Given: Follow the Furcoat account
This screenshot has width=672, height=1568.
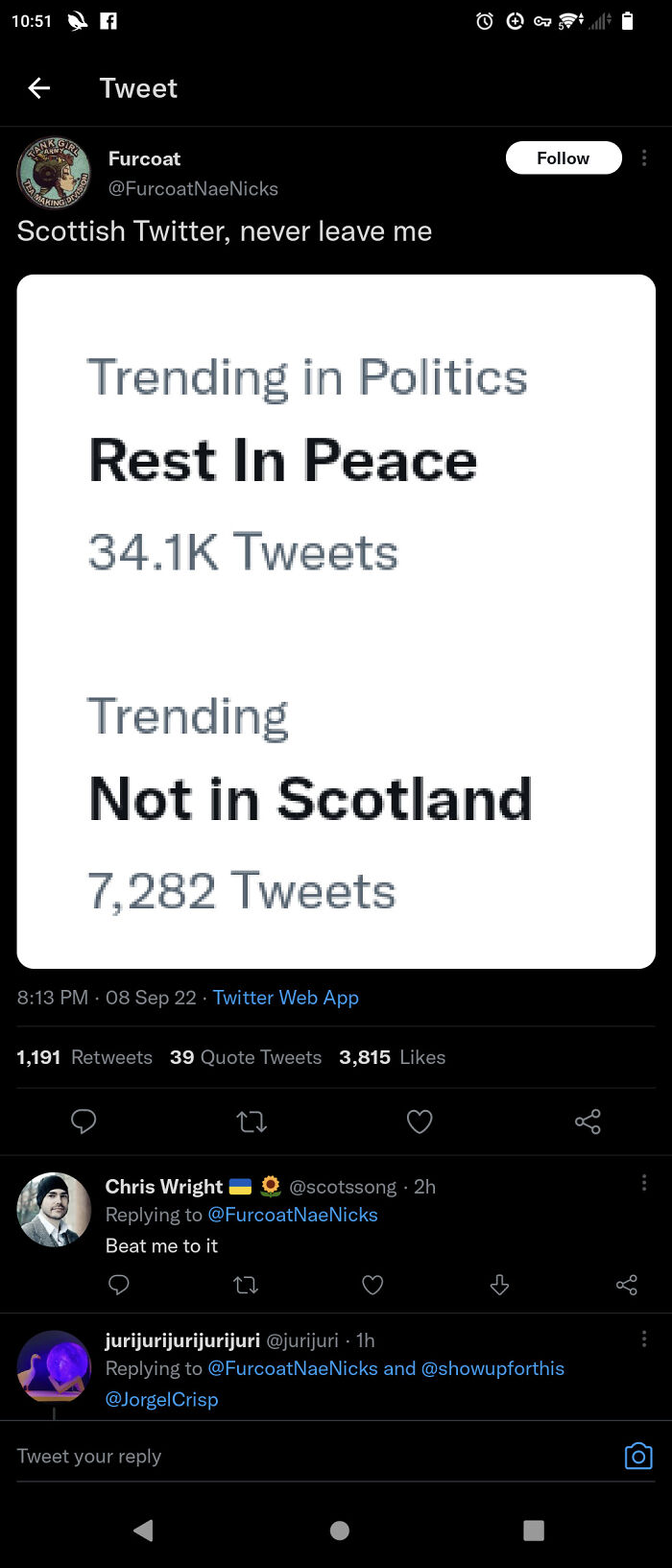Looking at the screenshot, I should [564, 157].
